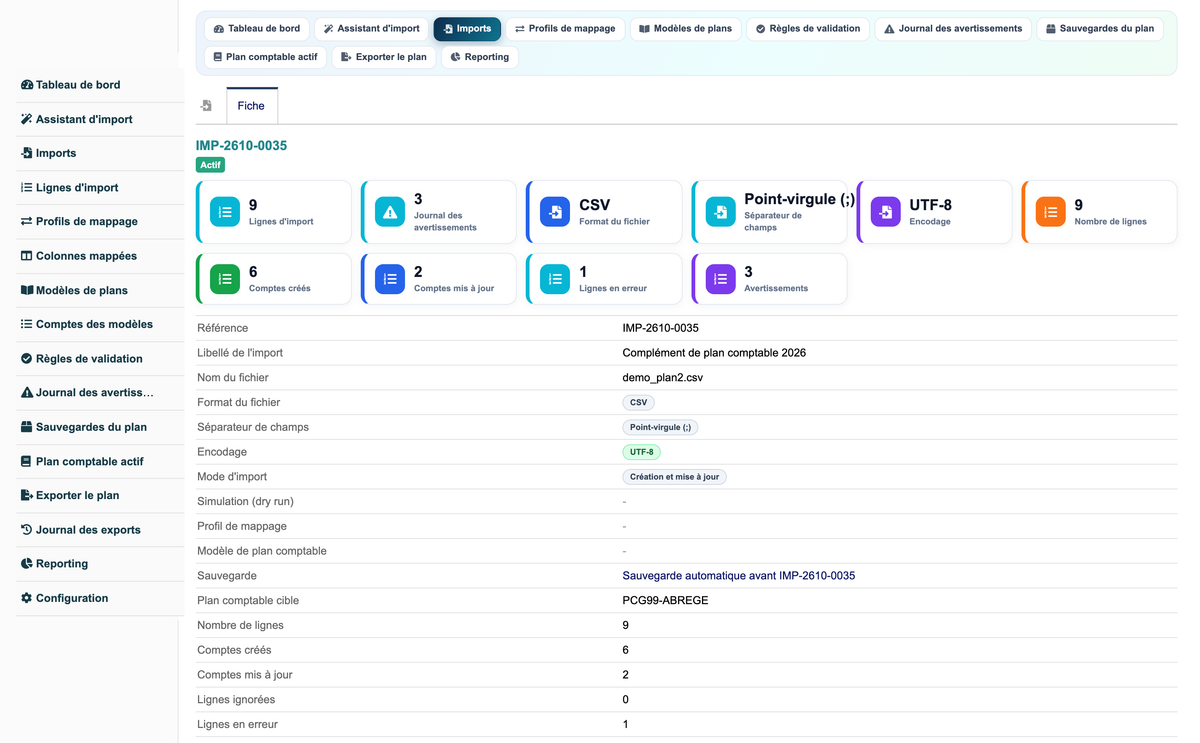Click the ledger icon beside Plan comptable actif in sidebar

pyautogui.click(x=27, y=461)
